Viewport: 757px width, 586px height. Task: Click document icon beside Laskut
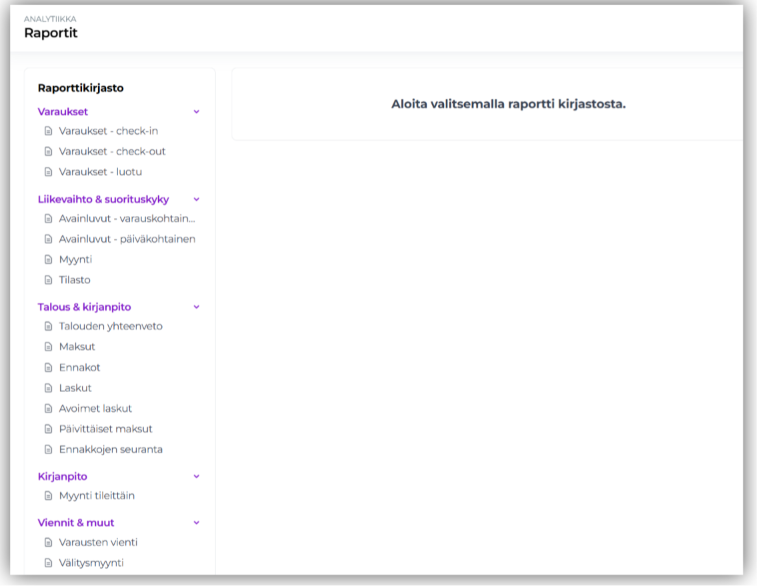(48, 388)
